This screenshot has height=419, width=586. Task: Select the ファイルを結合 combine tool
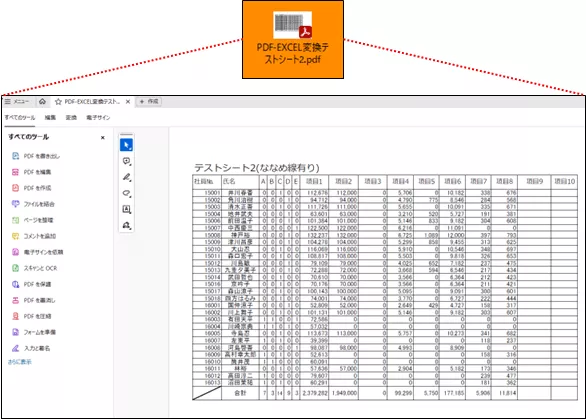click(34, 204)
